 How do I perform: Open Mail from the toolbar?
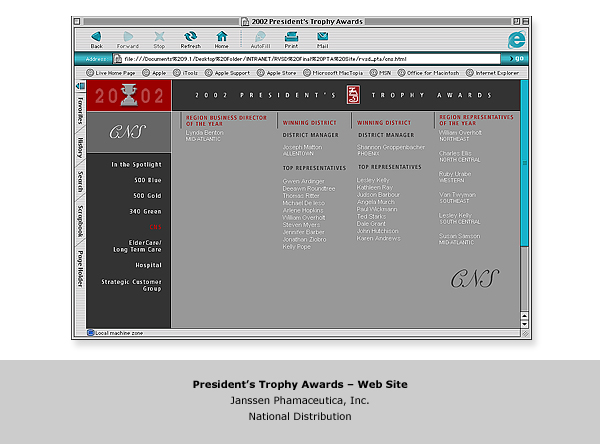point(323,37)
